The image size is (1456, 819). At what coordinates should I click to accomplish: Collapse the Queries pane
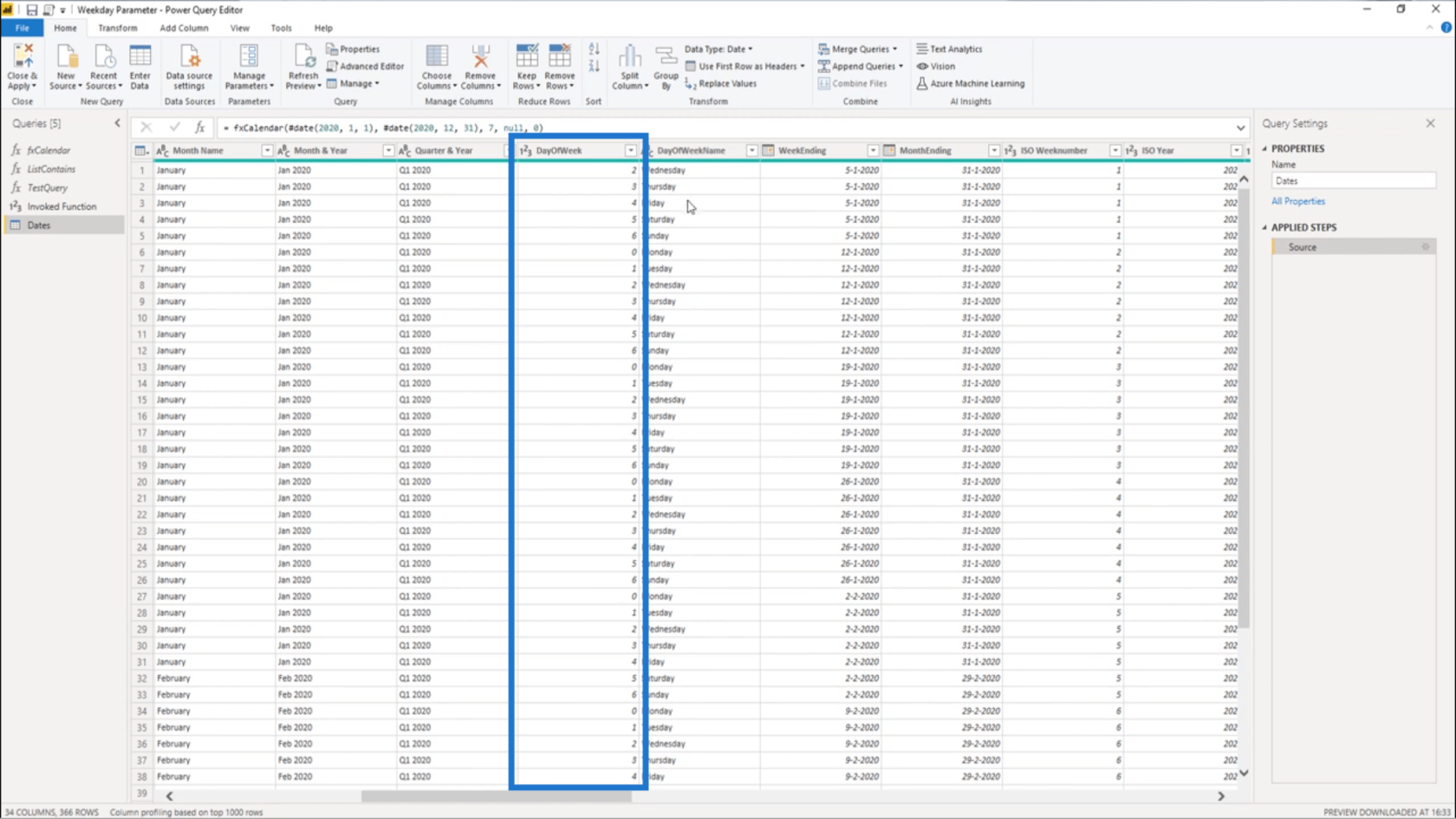pos(117,124)
